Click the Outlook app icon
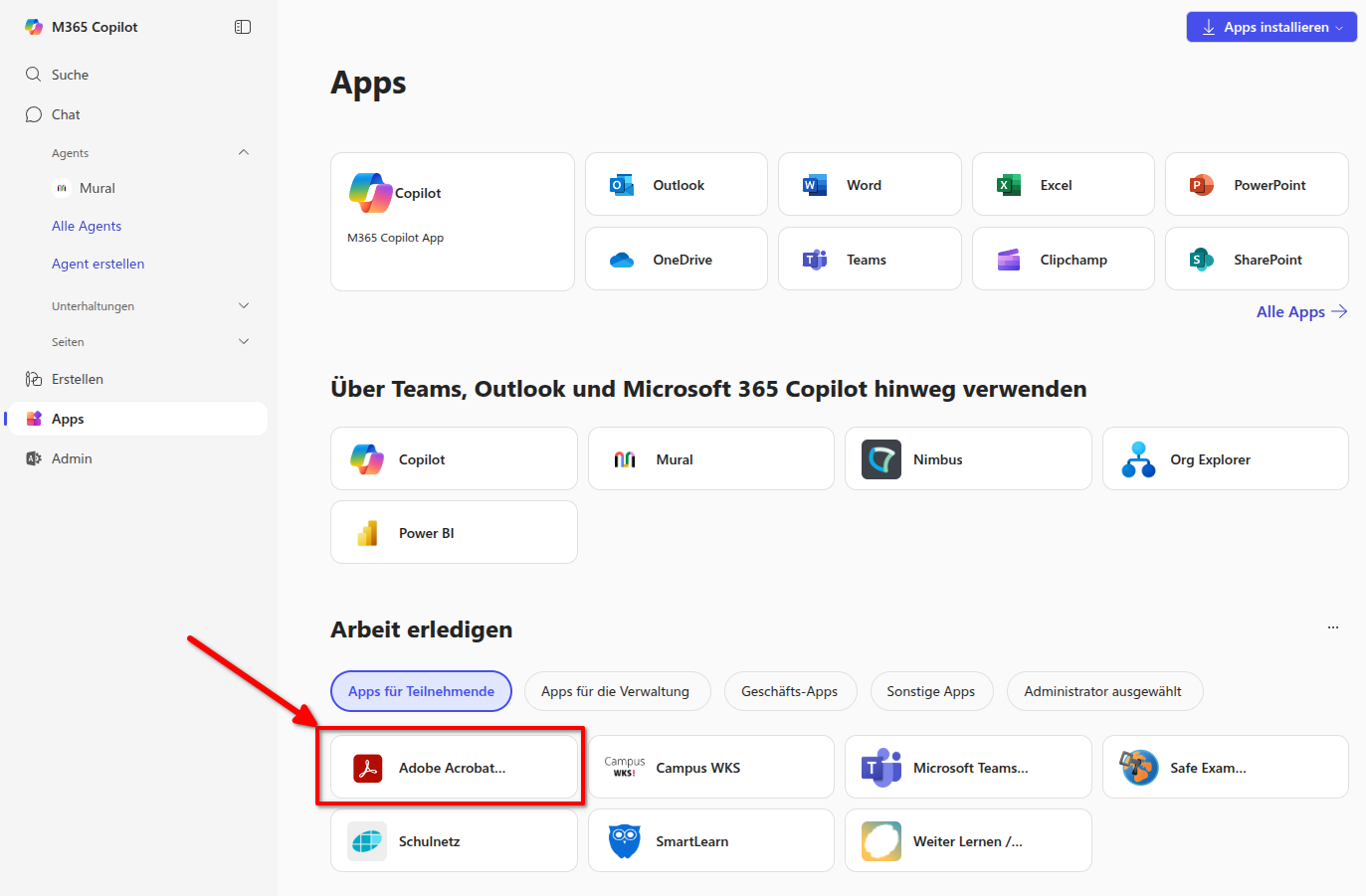This screenshot has height=896, width=1366. point(622,185)
